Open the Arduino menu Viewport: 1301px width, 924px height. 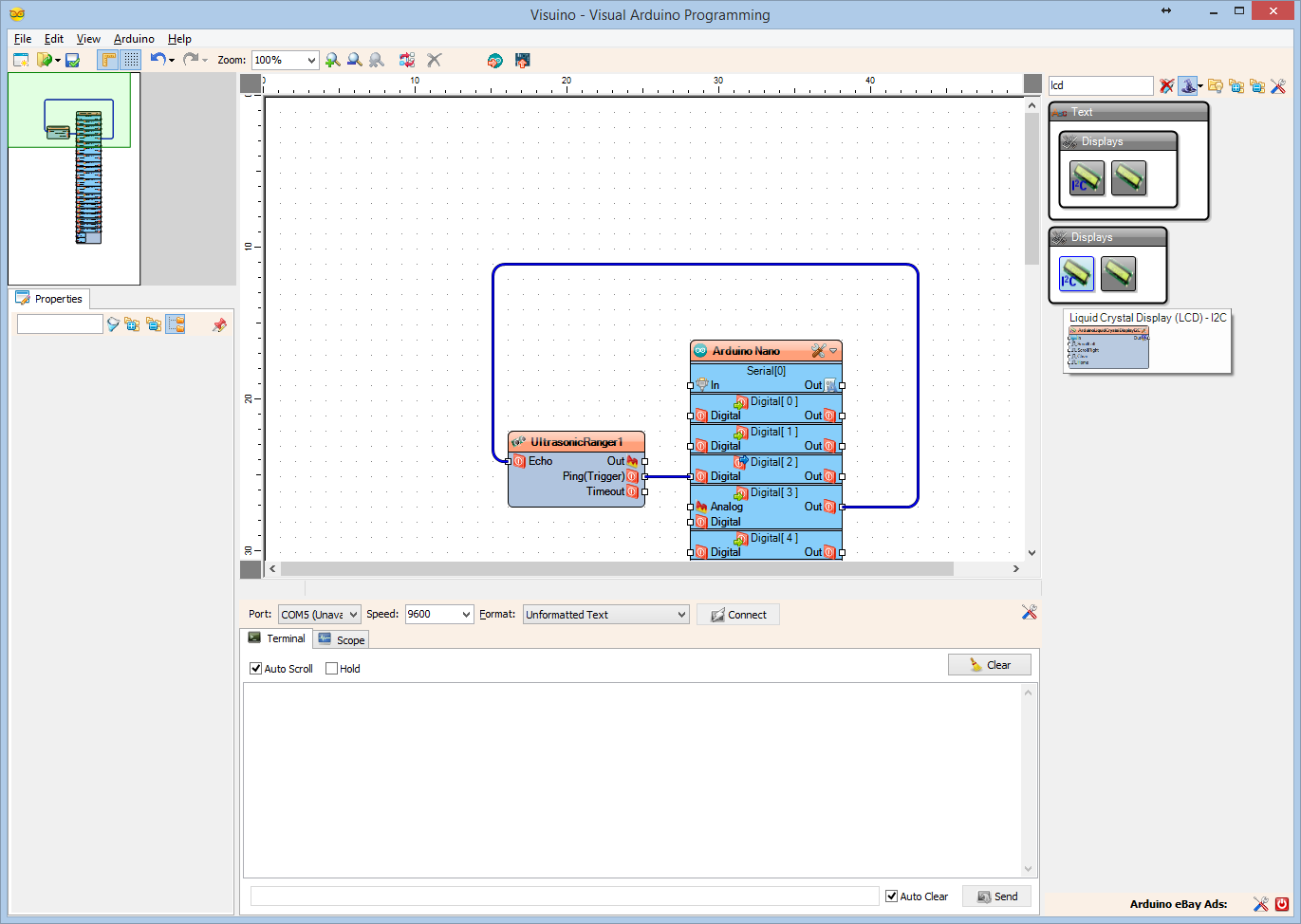[134, 39]
